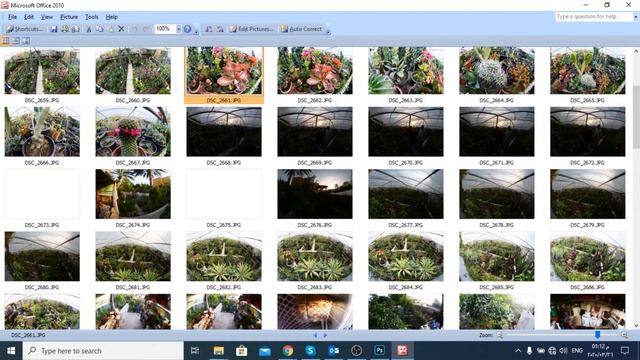Click the Auto Correct button

(301, 29)
